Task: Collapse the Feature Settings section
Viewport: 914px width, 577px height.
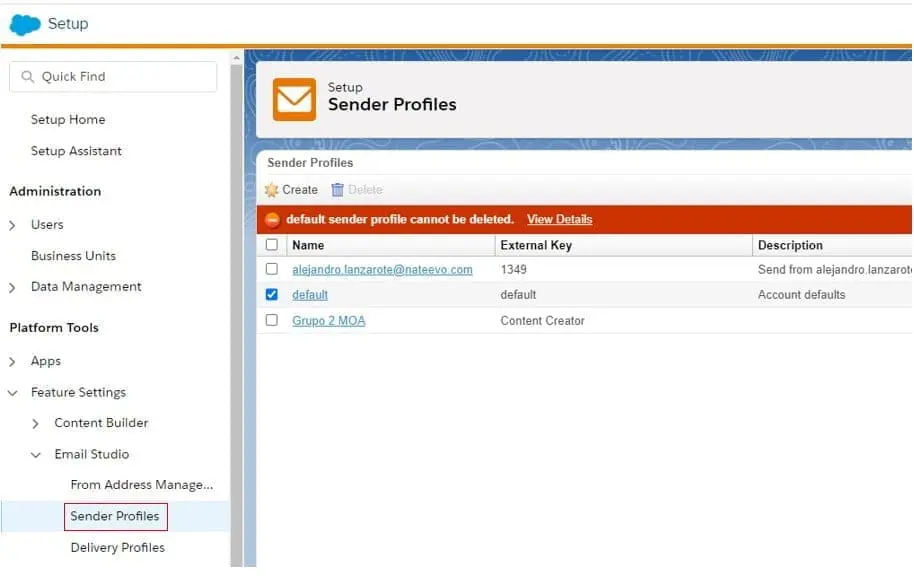Action: 13,393
